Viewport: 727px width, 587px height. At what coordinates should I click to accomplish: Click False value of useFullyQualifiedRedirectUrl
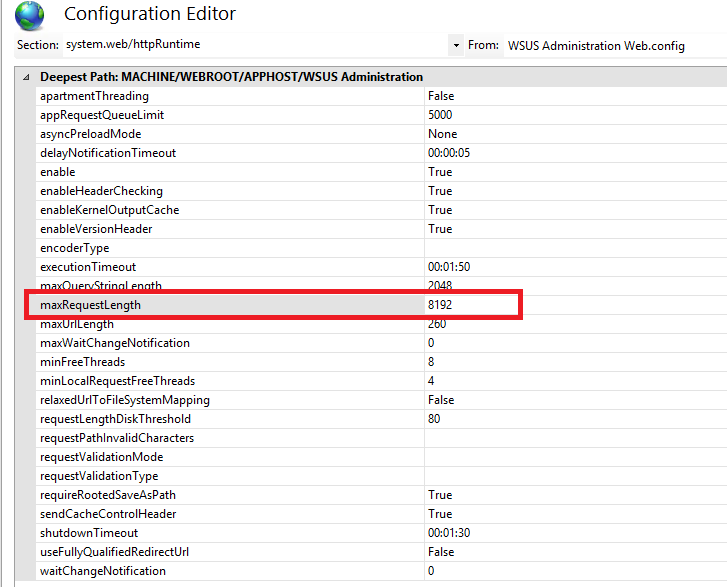(441, 552)
